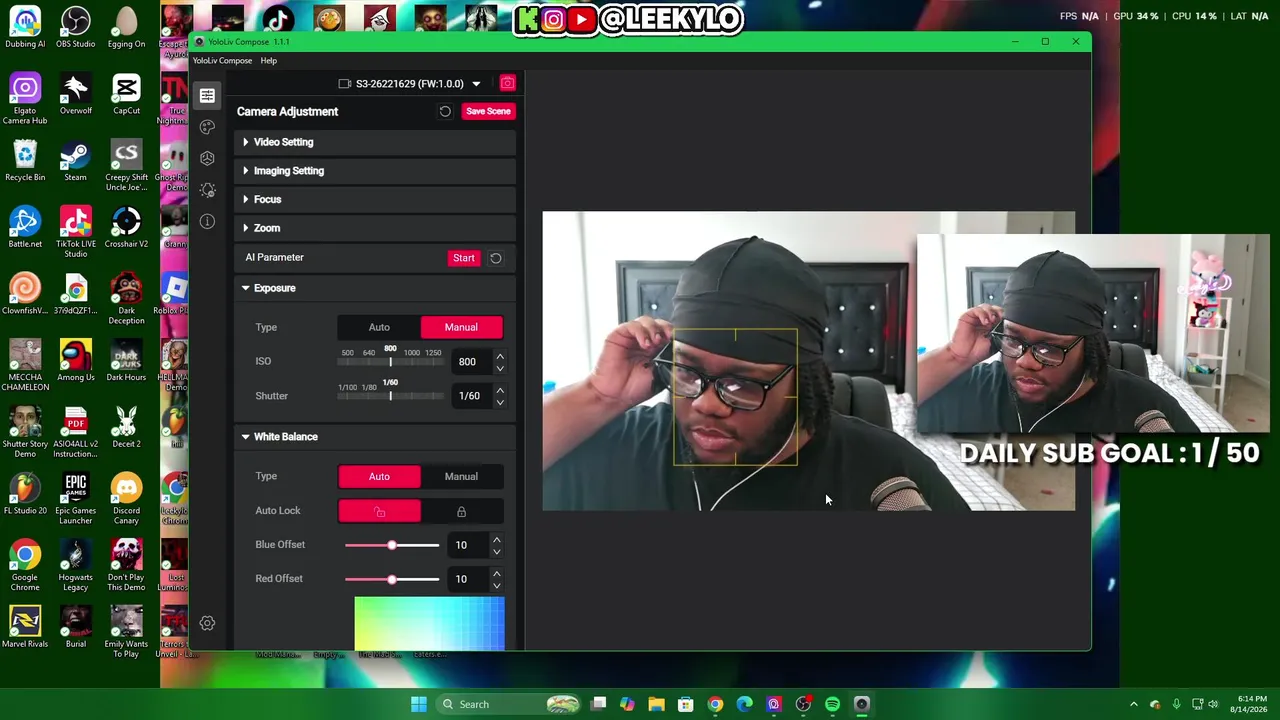
Task: Increase ISO with the up stepper arrow
Action: click(500, 356)
